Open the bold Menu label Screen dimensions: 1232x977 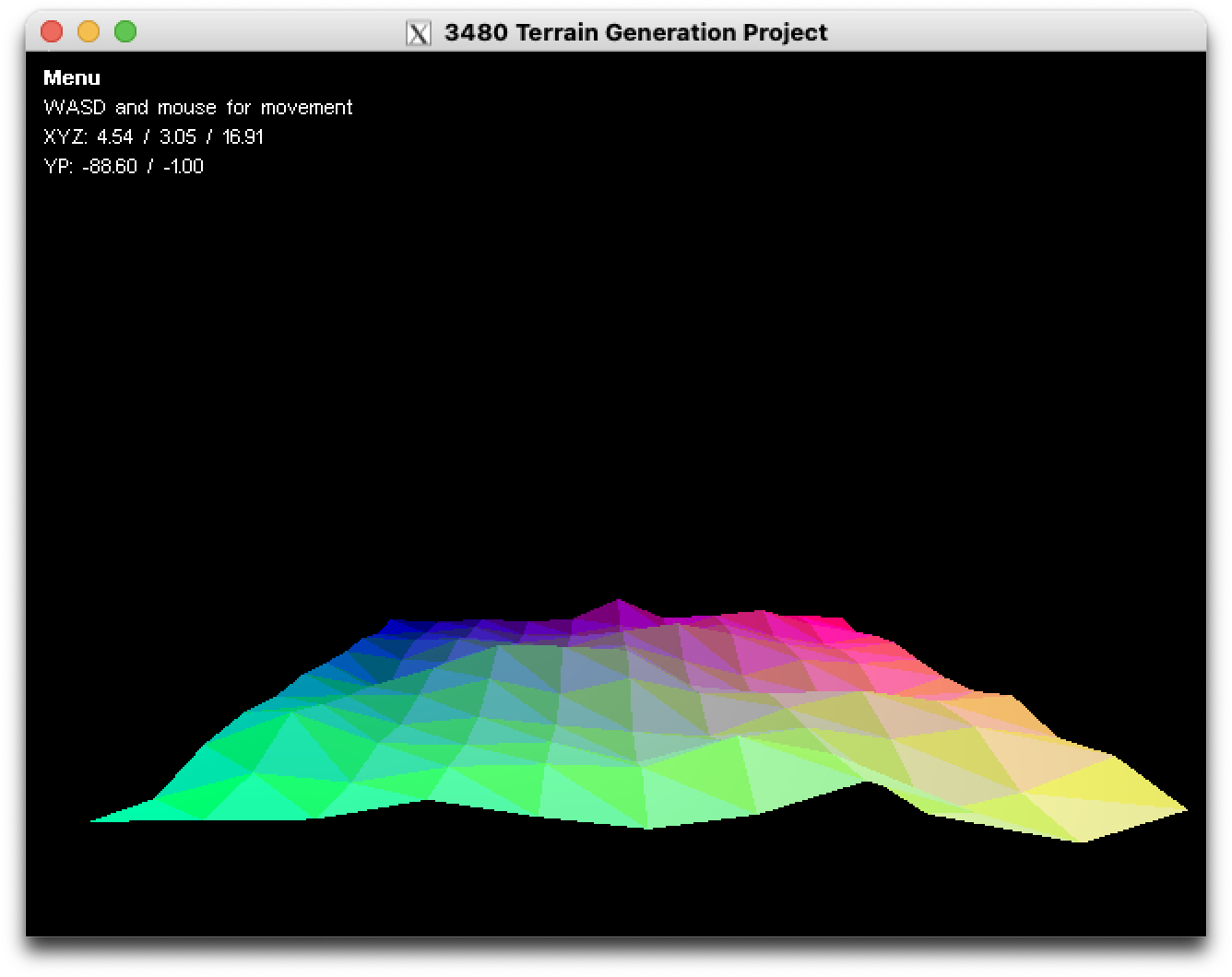click(x=72, y=78)
